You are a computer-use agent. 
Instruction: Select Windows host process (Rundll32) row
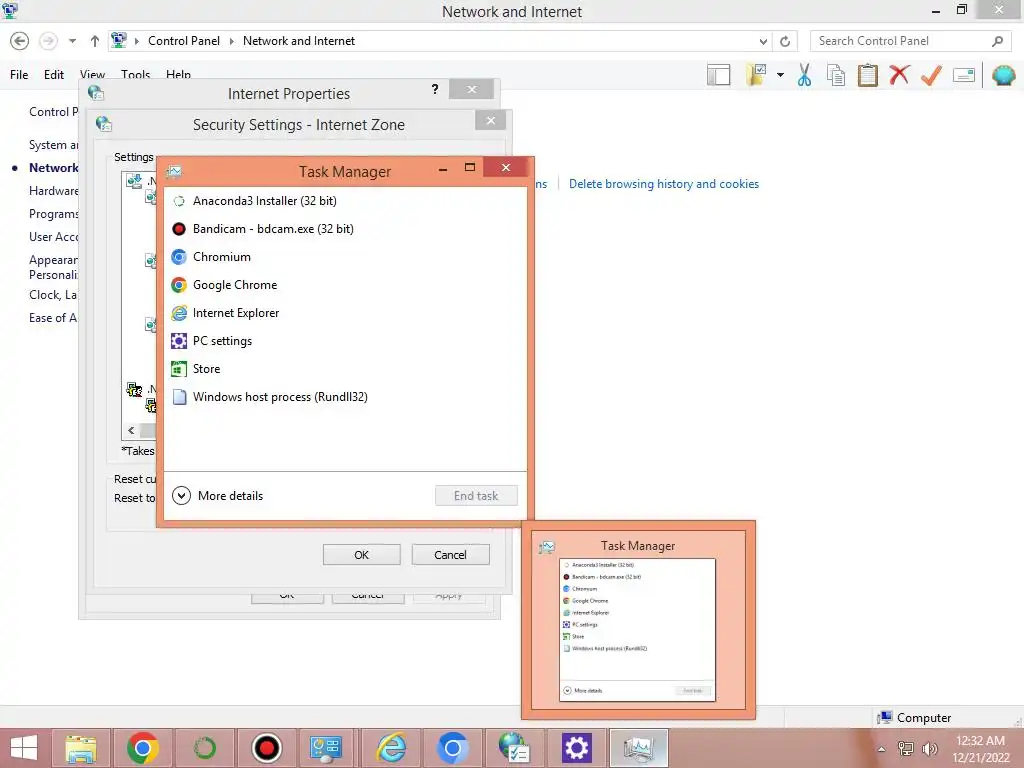pyautogui.click(x=345, y=397)
